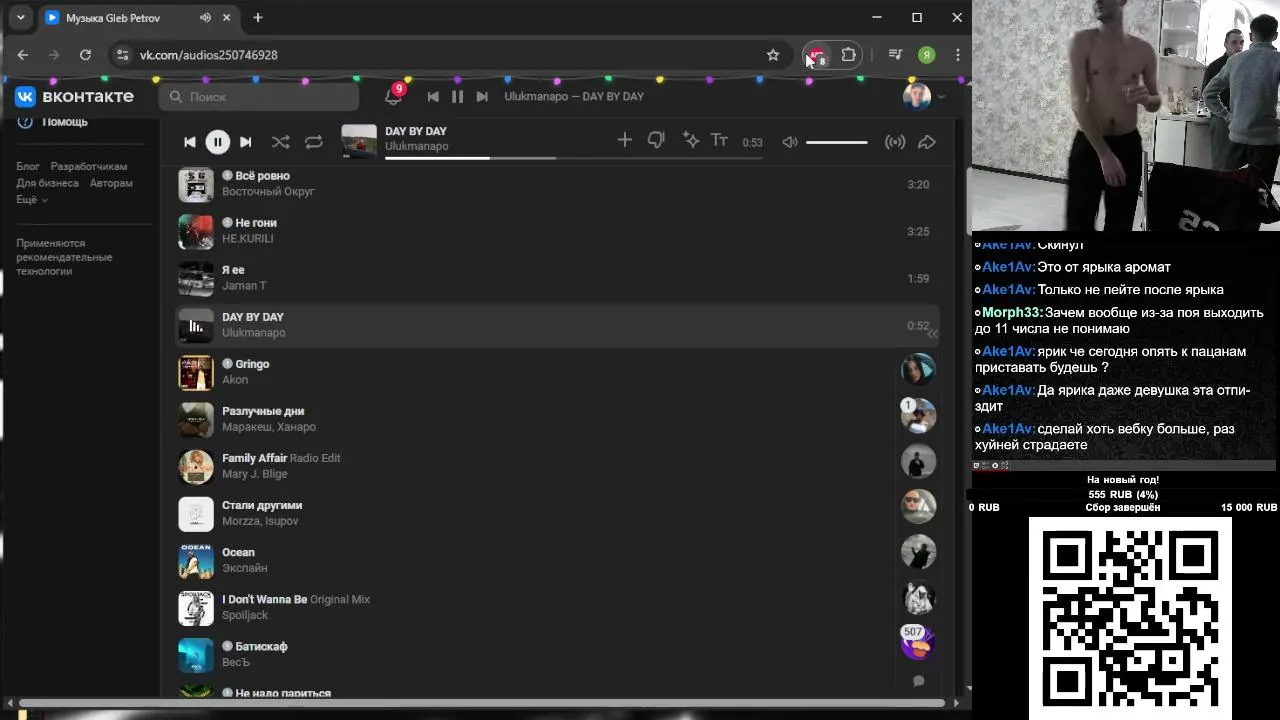Viewport: 1280px width, 720px height.
Task: Click back arrow in Chrome toolbar
Action: click(x=23, y=55)
